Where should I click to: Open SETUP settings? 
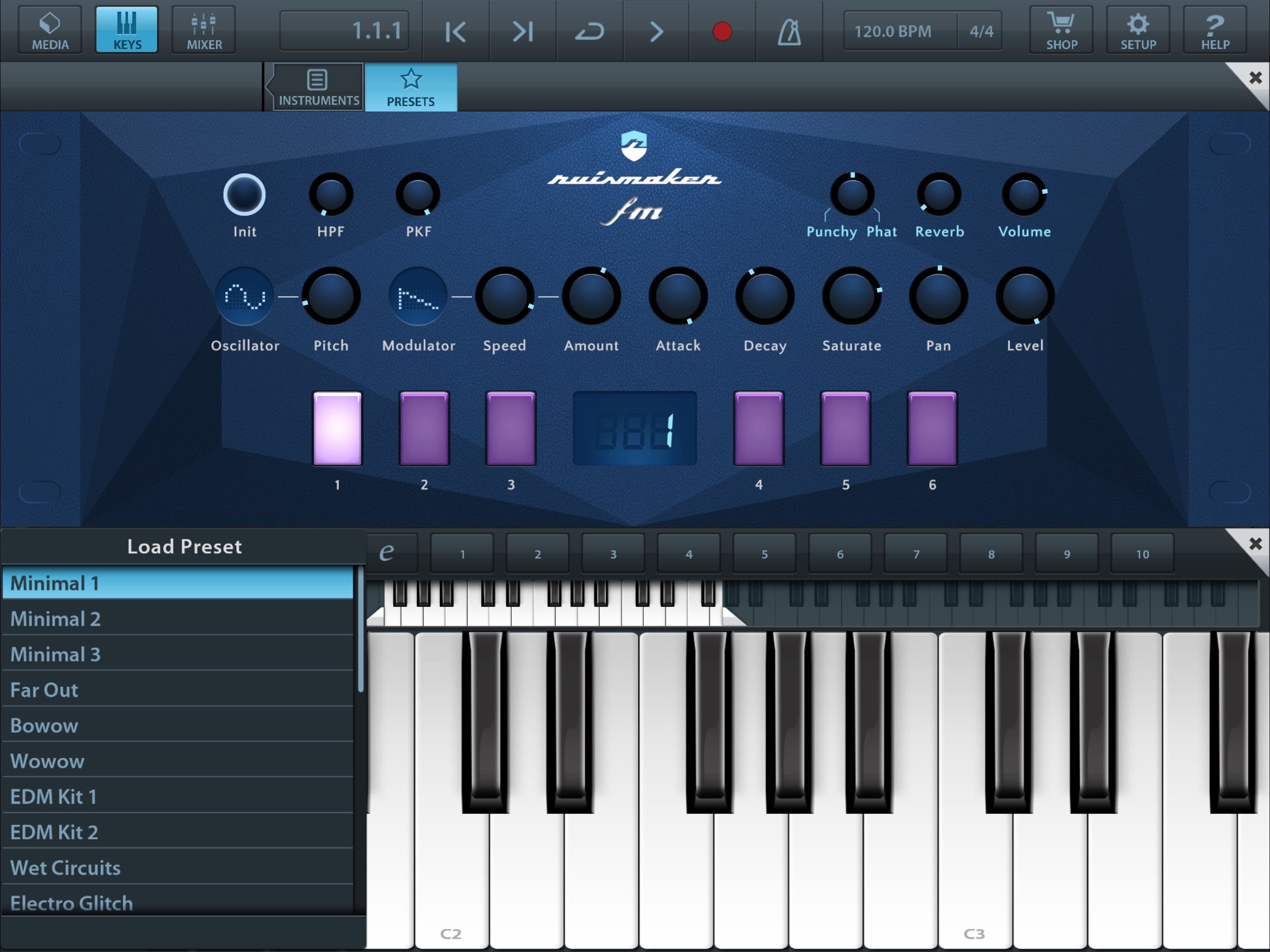click(x=1138, y=30)
